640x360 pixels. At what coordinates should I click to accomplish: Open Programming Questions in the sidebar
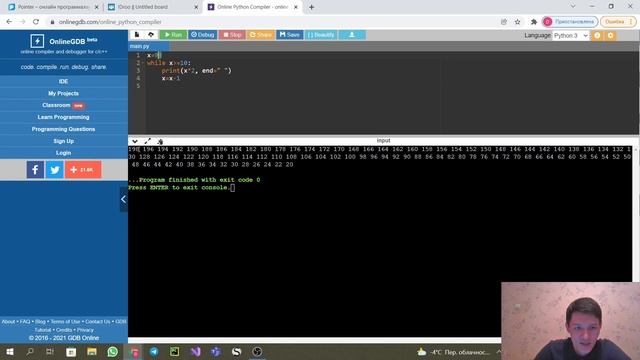coord(63,129)
